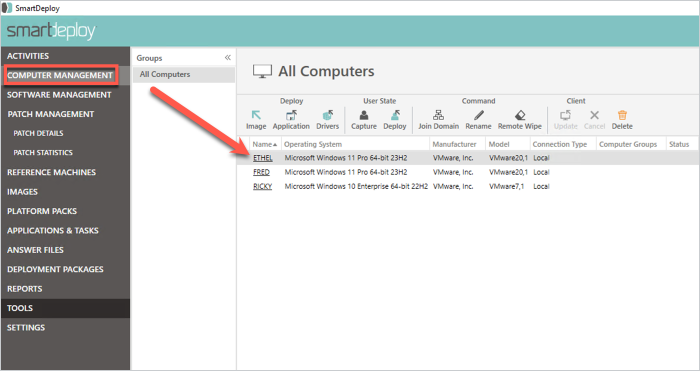Click the smartdeploy logo in header
Viewport: 700px width, 371px height.
pos(51,31)
